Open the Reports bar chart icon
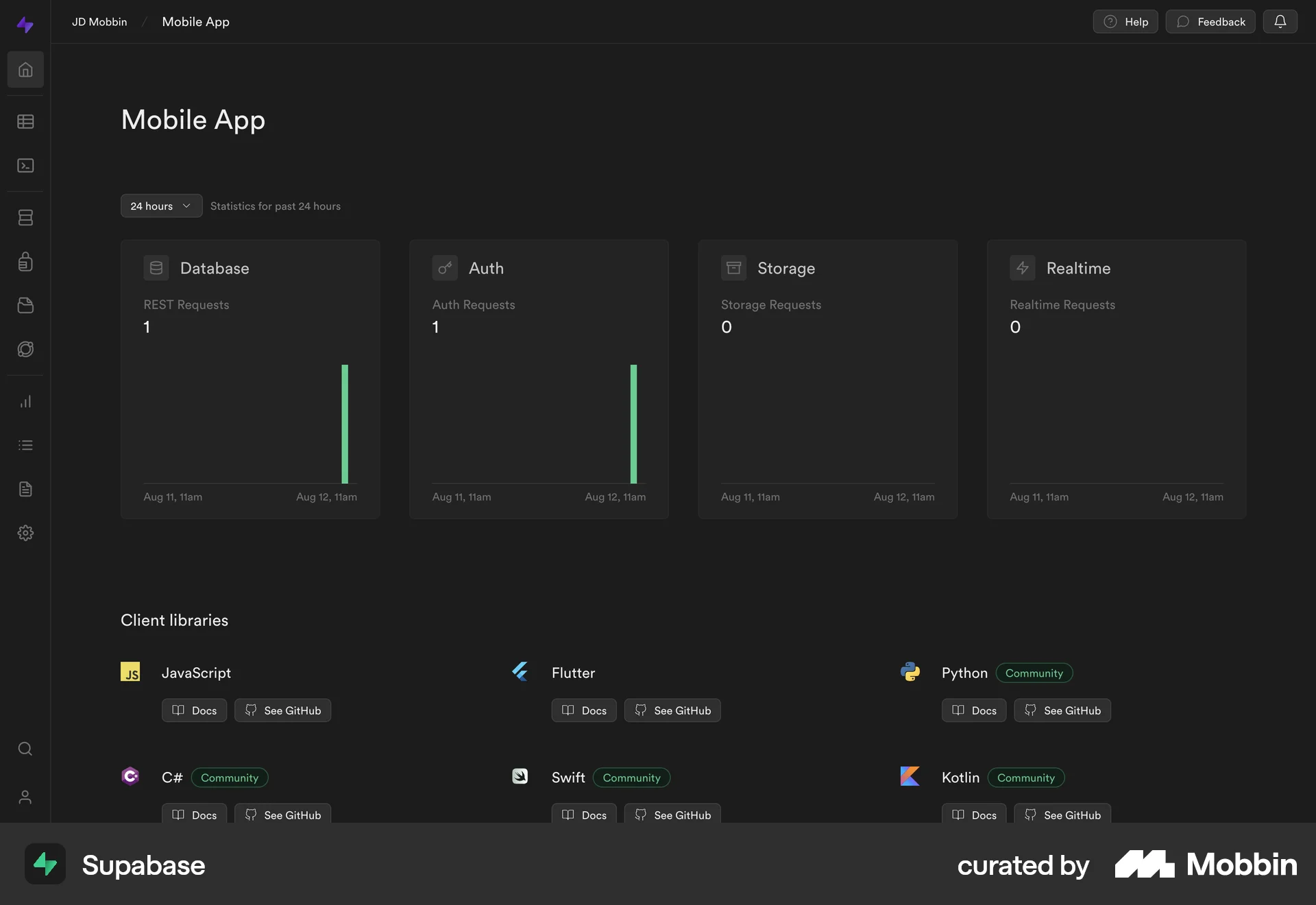 pyautogui.click(x=25, y=401)
